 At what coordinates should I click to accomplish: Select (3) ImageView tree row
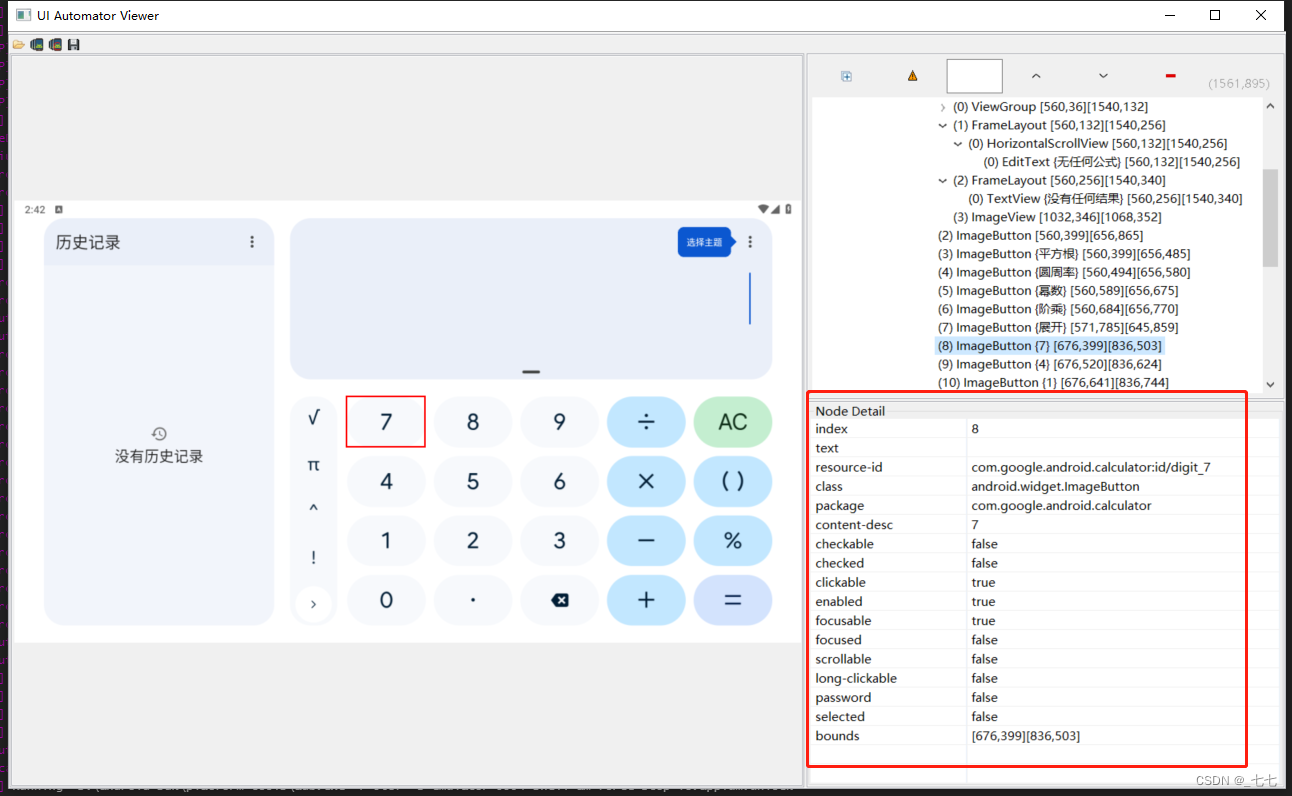tap(1057, 217)
